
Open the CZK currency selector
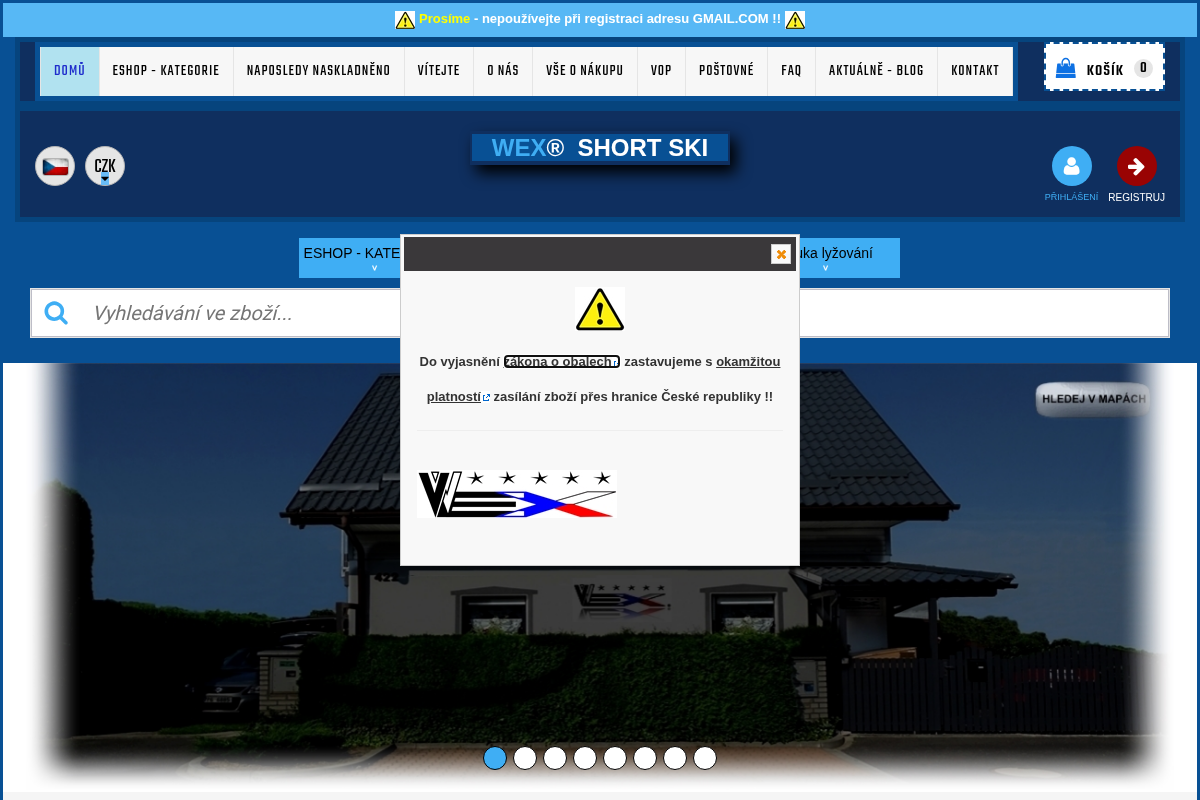(105, 166)
